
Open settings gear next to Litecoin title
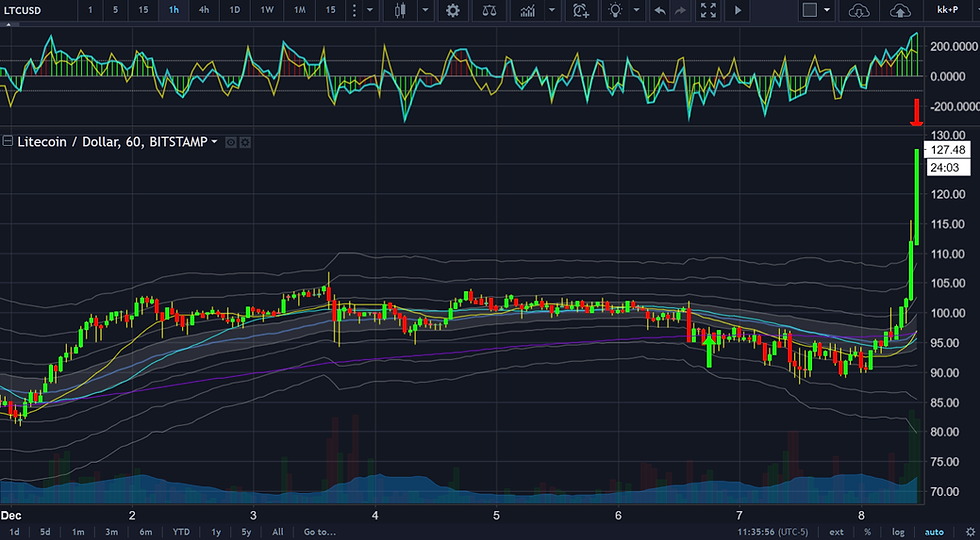[x=245, y=142]
